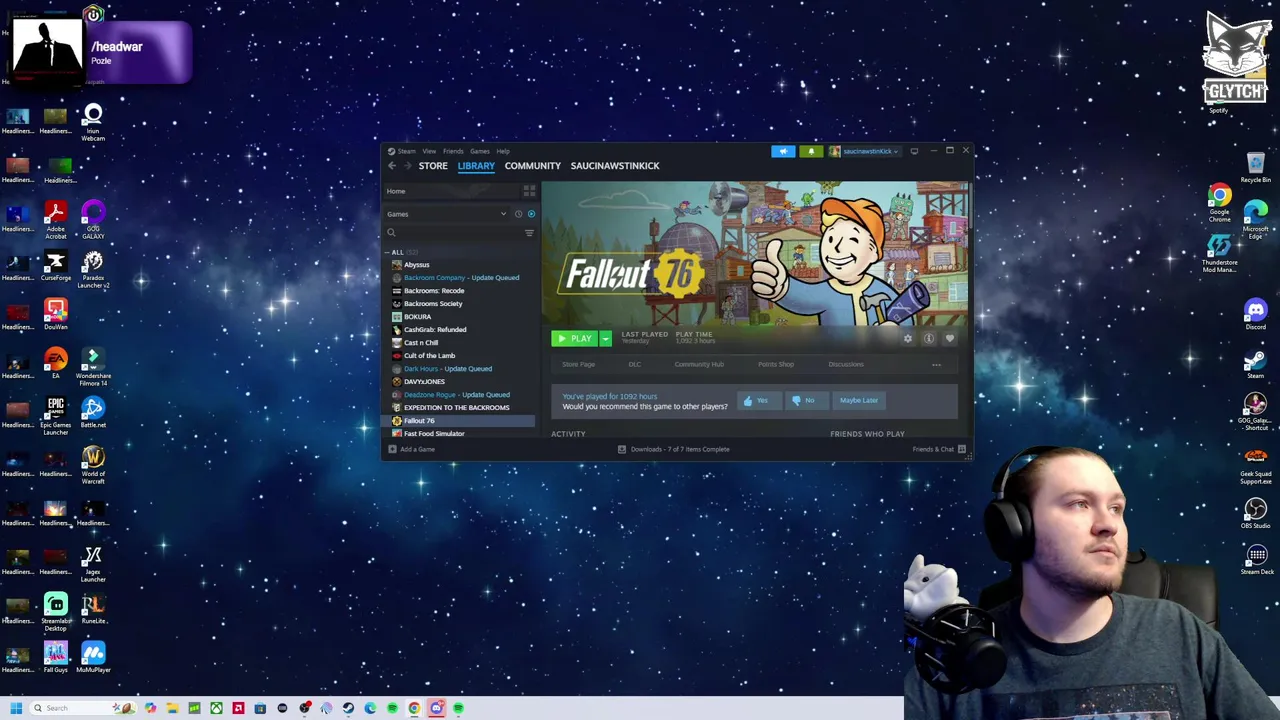The width and height of the screenshot is (1280, 720).
Task: Open the SAUCINAWSTINKICK profile tab
Action: [615, 166]
